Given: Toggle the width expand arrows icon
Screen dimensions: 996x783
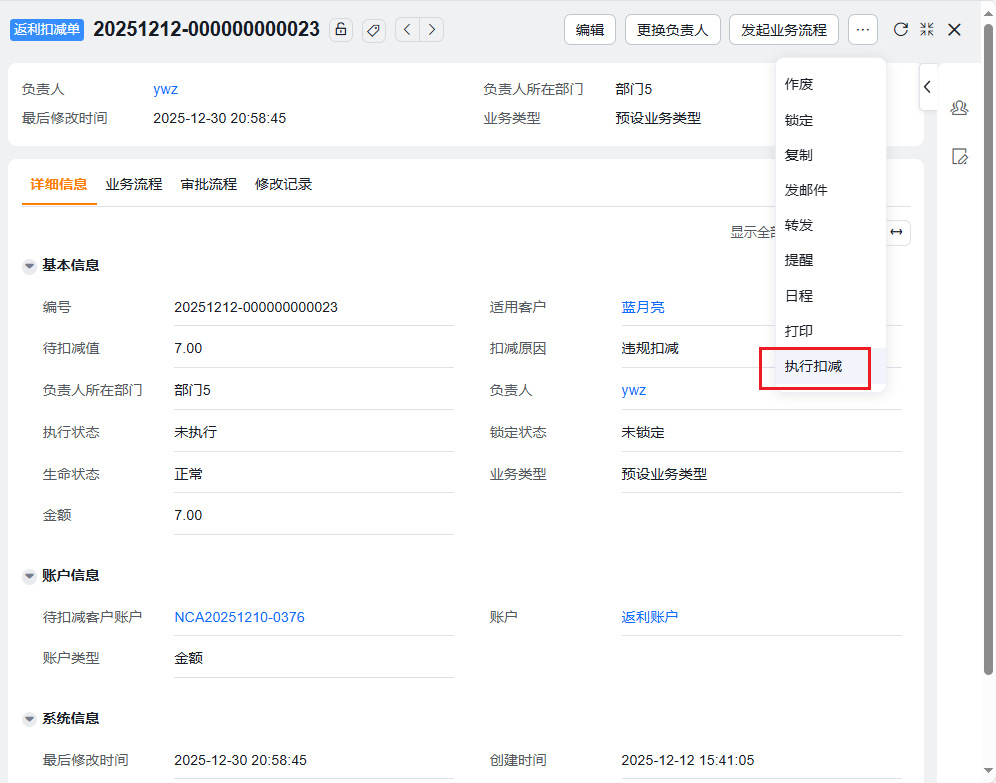Looking at the screenshot, I should pyautogui.click(x=896, y=232).
